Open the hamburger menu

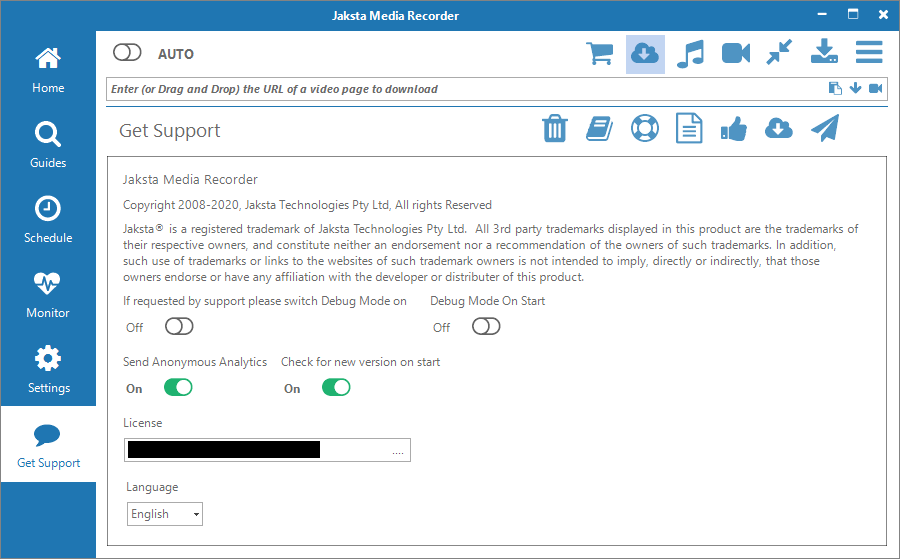pyautogui.click(x=869, y=52)
